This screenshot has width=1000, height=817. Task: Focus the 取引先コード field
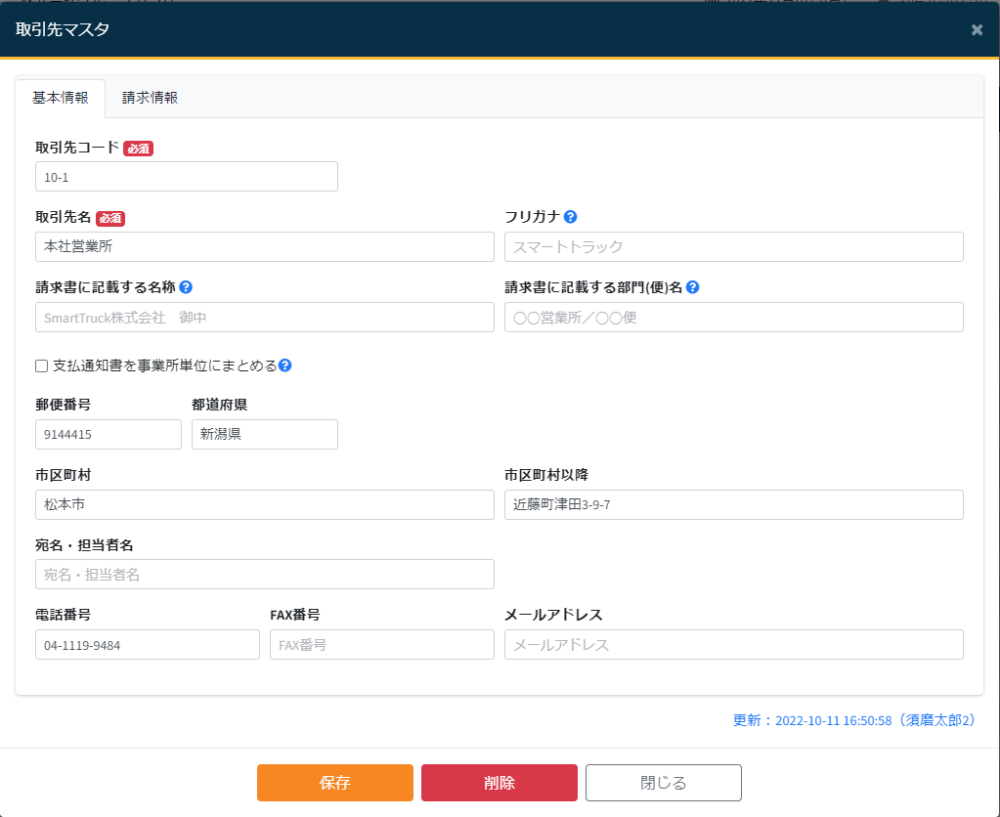click(186, 177)
